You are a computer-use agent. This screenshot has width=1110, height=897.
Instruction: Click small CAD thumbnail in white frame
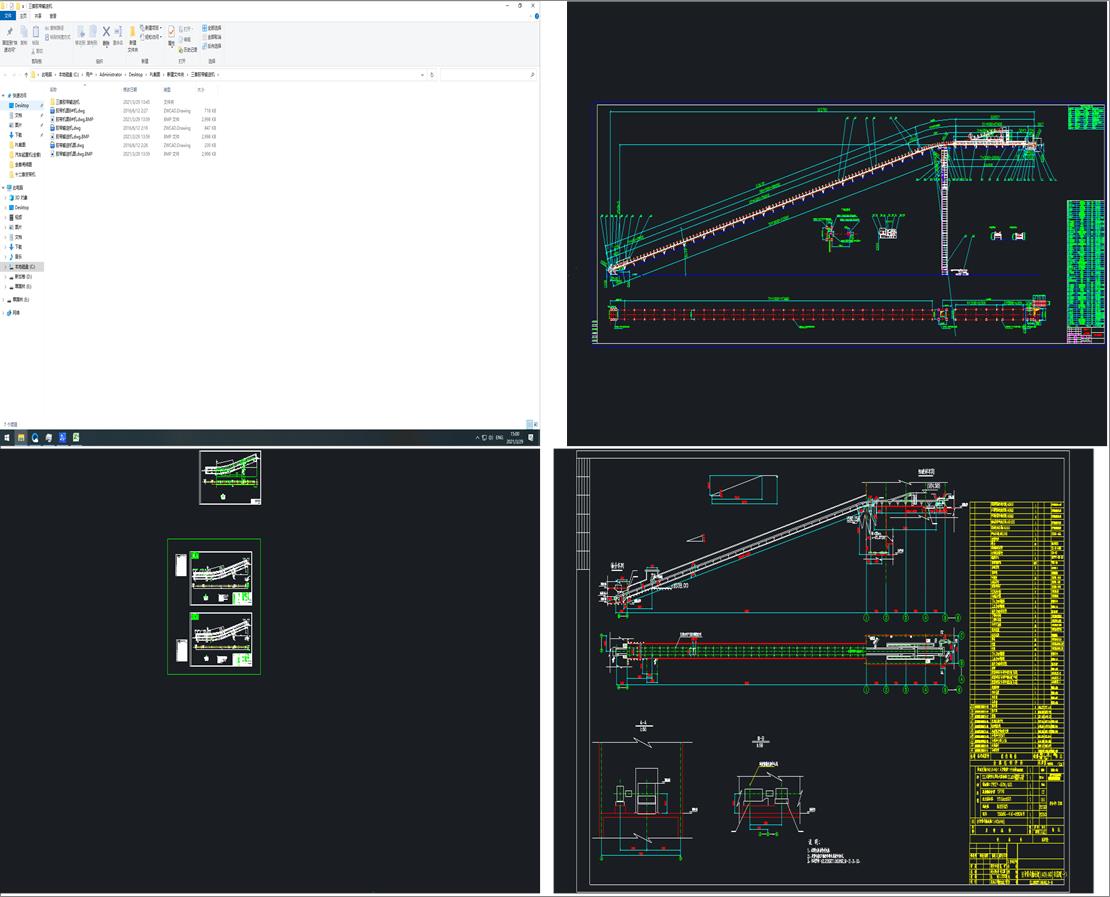point(230,477)
